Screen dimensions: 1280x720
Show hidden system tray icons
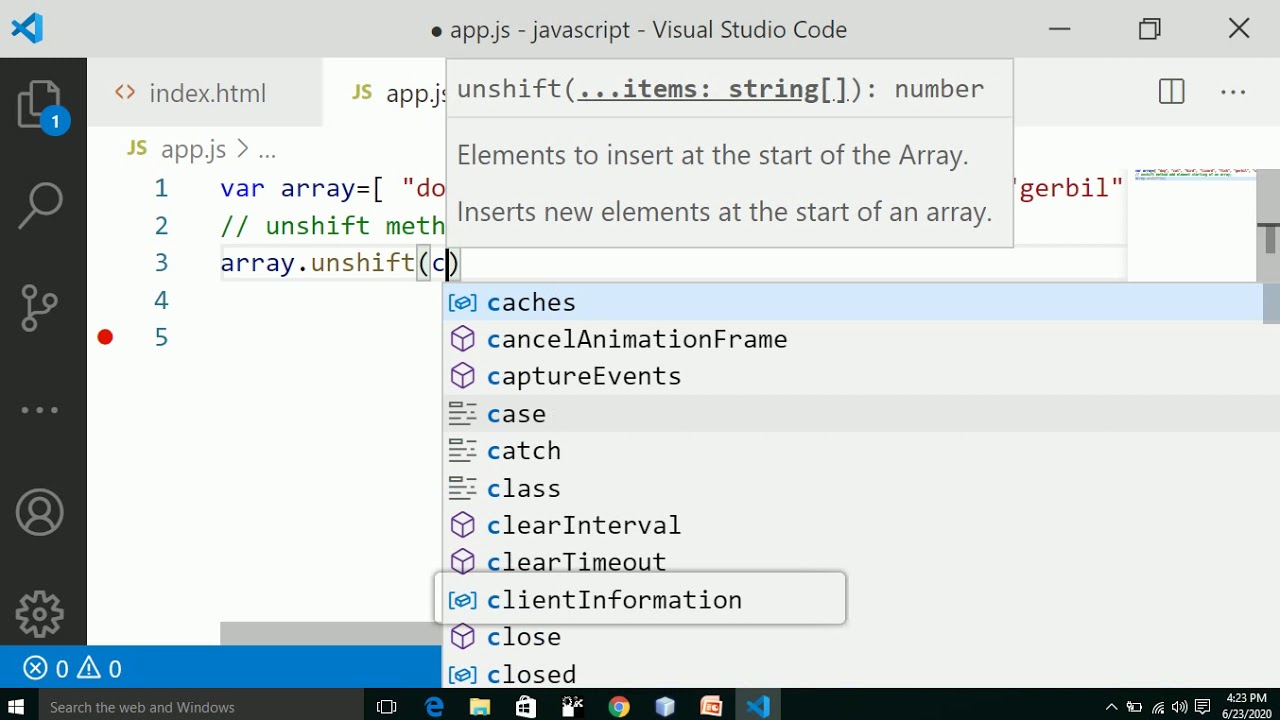tap(1111, 707)
